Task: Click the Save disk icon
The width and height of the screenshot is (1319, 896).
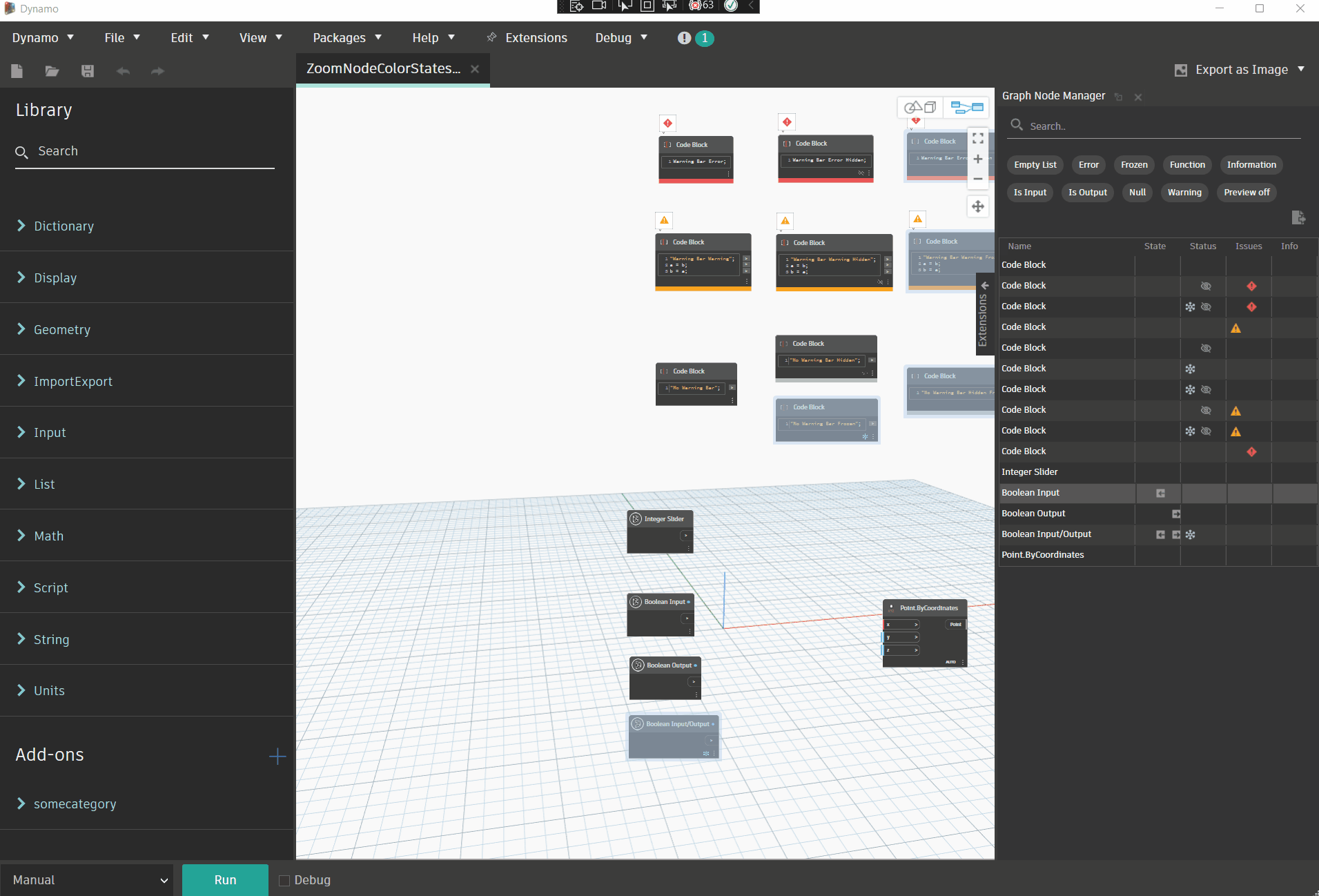Action: coord(88,71)
